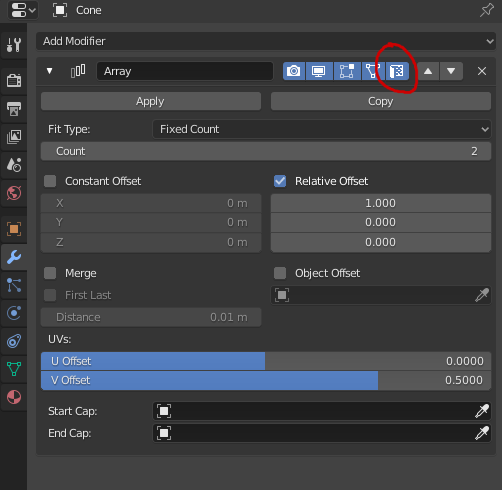Toggle Array modifier viewport display monitor
502x490 pixels.
tap(319, 71)
